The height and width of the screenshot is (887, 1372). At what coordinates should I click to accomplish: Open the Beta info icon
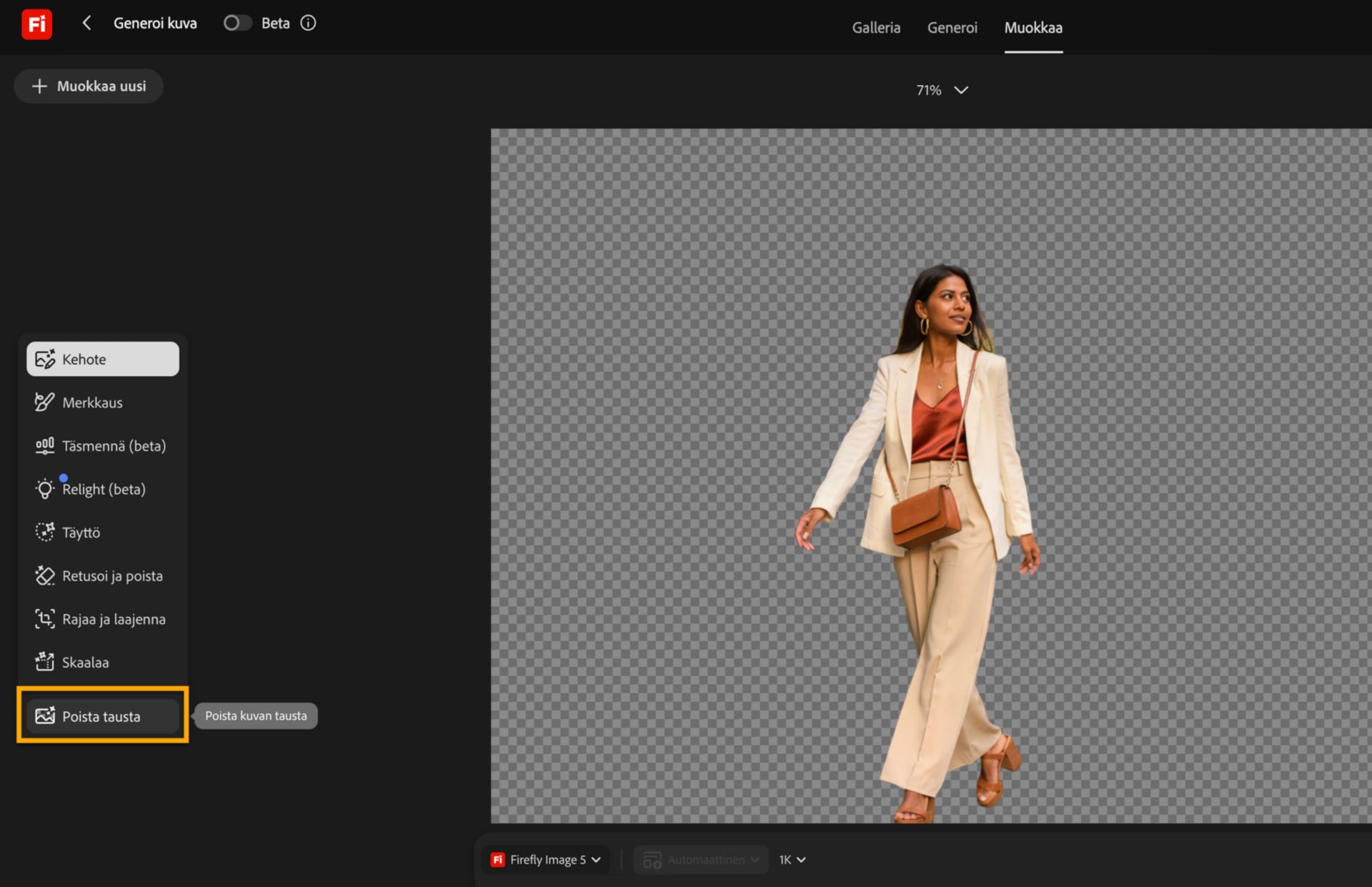308,23
